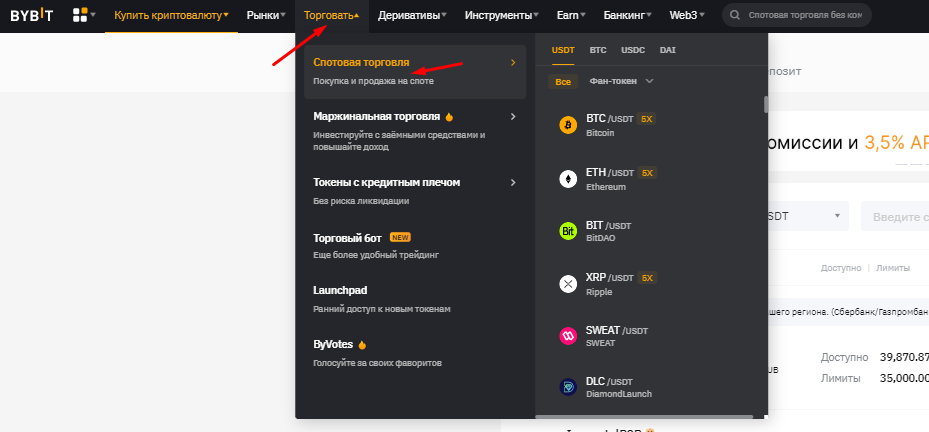Expand the Купить криптовалюту menu
This screenshot has height=432, width=929.
(171, 15)
